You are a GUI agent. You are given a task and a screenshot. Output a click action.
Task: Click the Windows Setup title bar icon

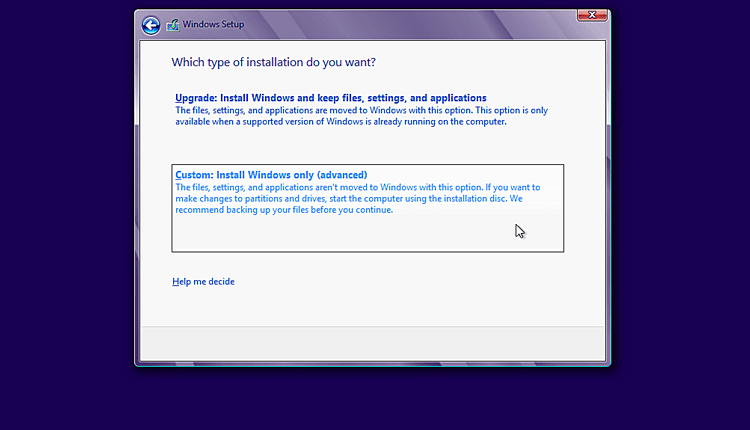173,25
